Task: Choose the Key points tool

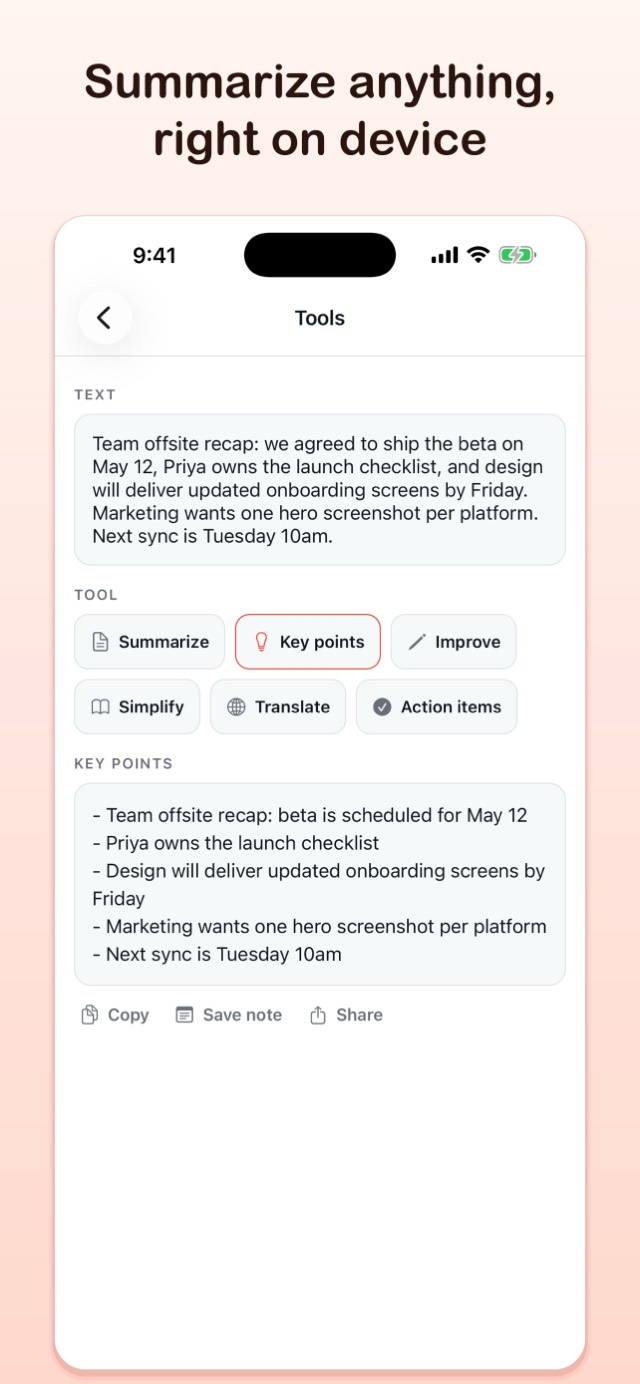Action: (x=308, y=642)
